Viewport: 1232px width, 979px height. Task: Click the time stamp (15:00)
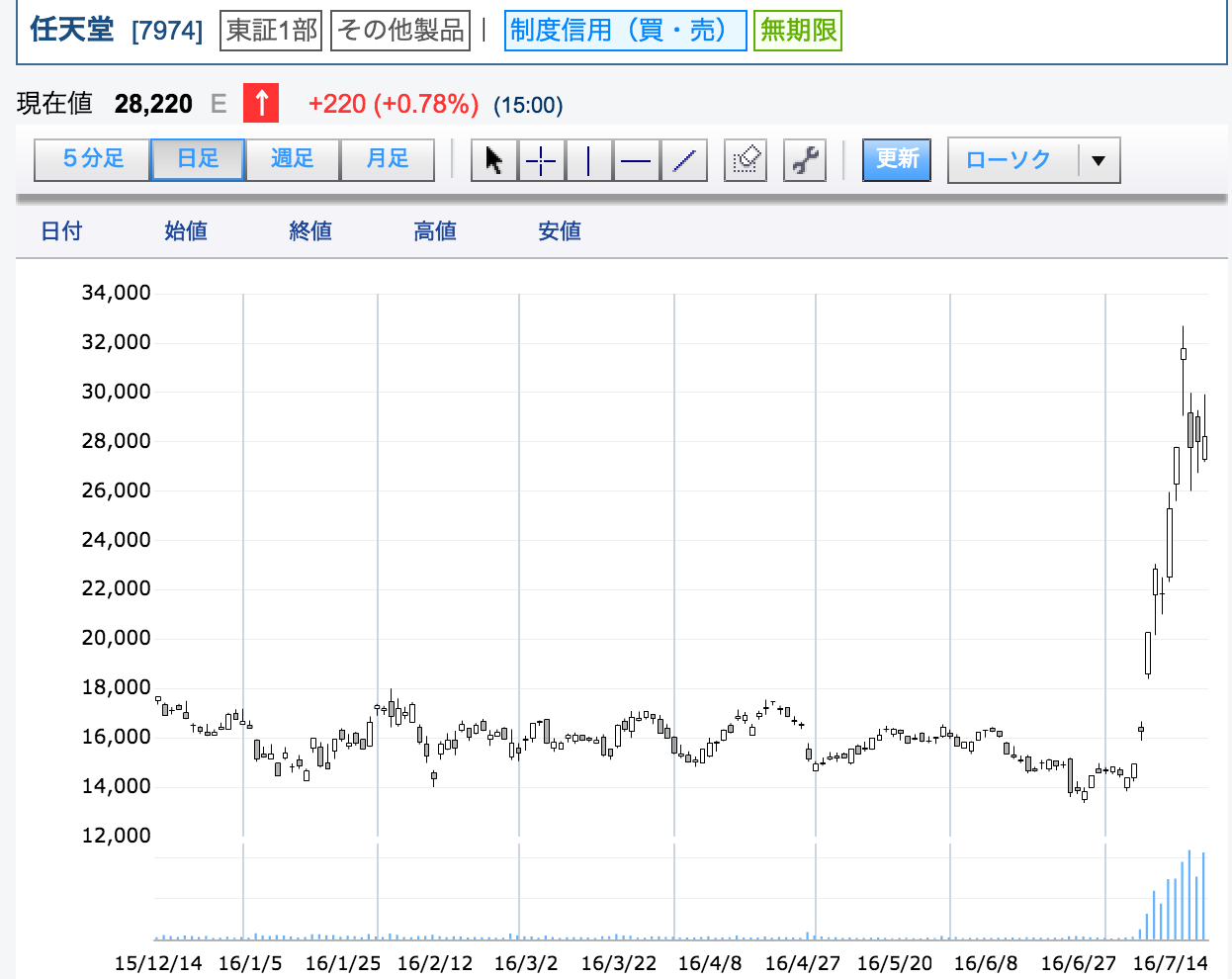(x=528, y=105)
